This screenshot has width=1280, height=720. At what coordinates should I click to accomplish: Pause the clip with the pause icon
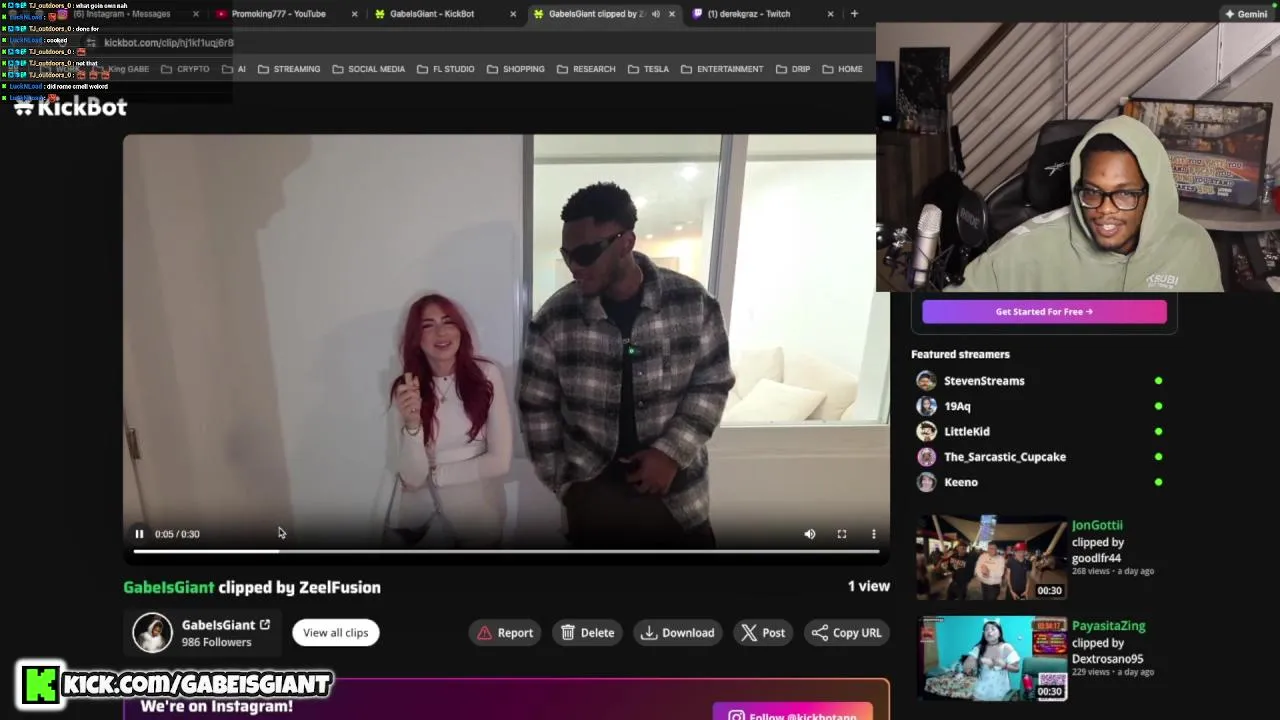click(x=139, y=534)
